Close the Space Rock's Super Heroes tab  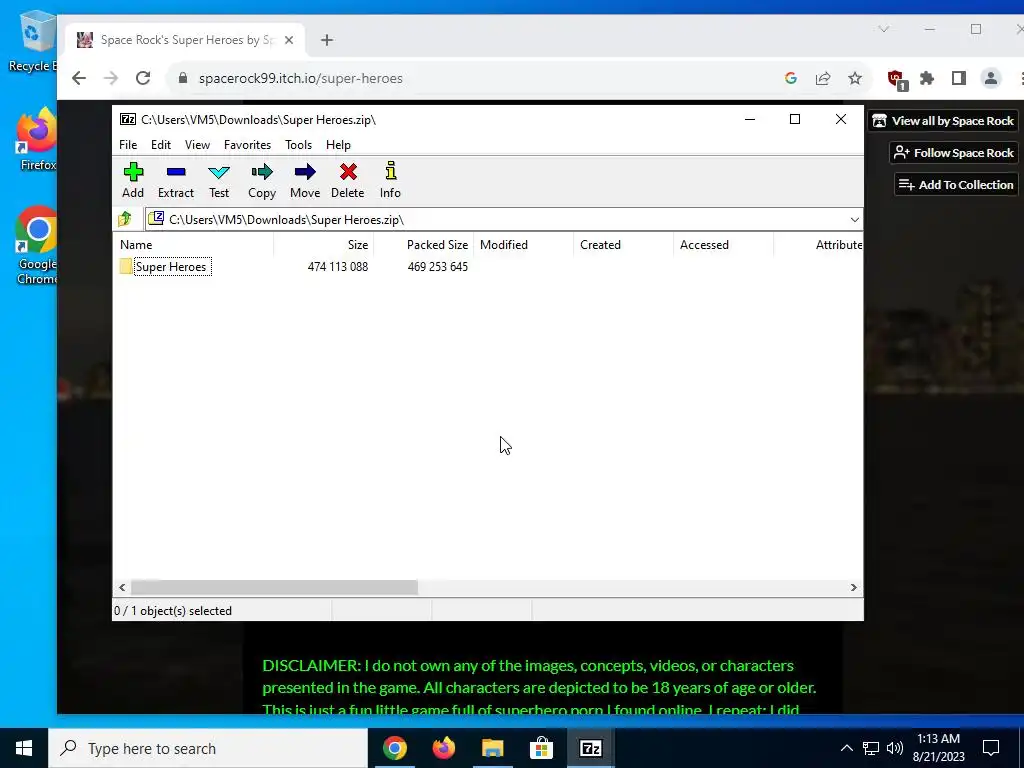click(289, 40)
